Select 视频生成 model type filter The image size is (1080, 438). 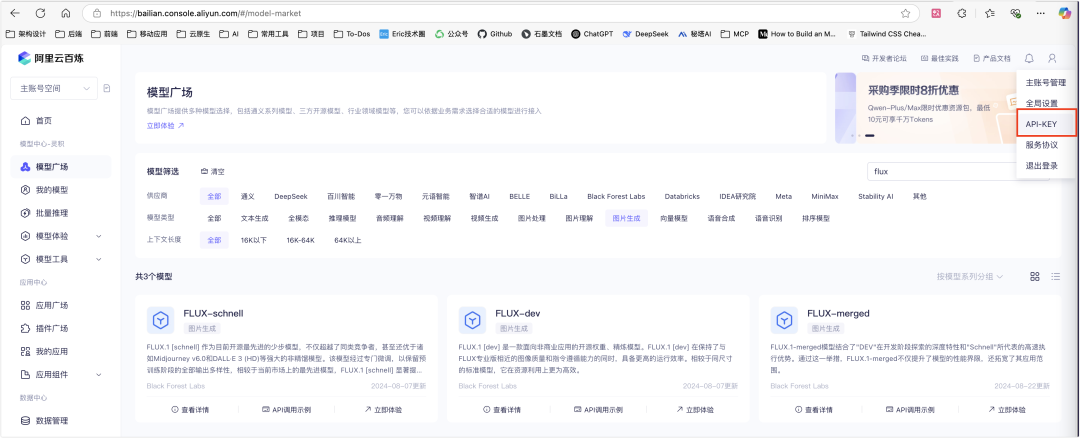[x=484, y=218]
